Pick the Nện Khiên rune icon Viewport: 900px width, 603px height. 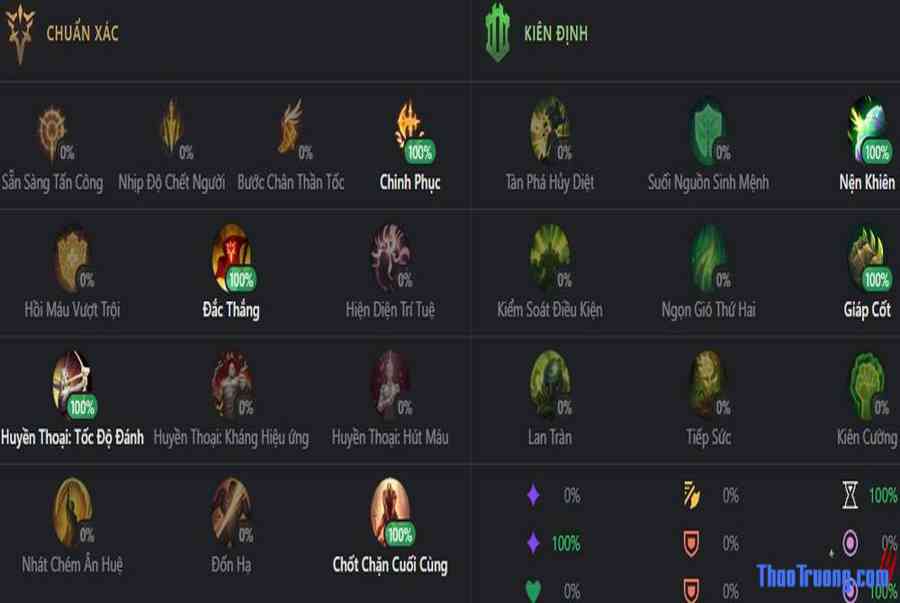pos(867,129)
